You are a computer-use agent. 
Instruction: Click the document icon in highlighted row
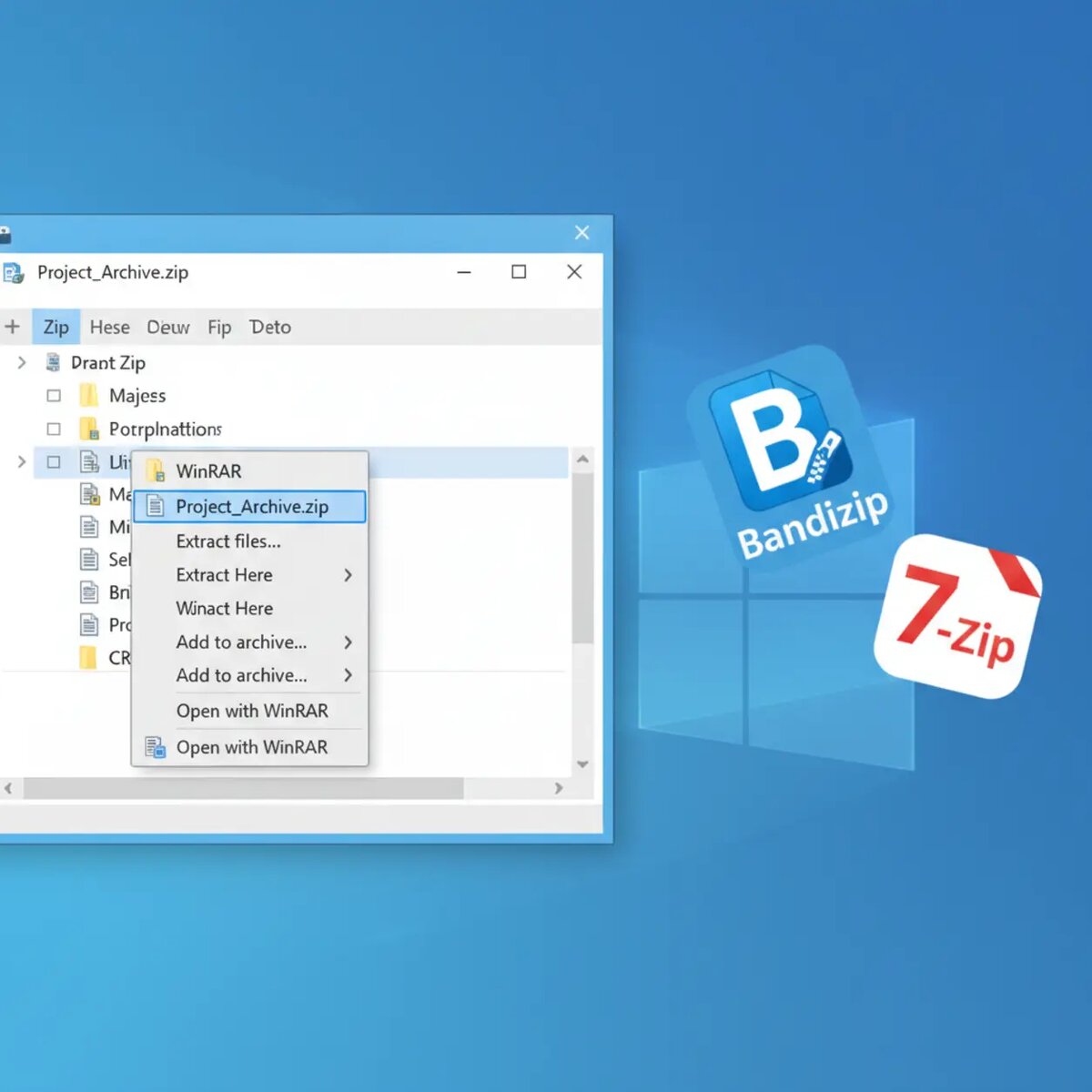pos(89,461)
